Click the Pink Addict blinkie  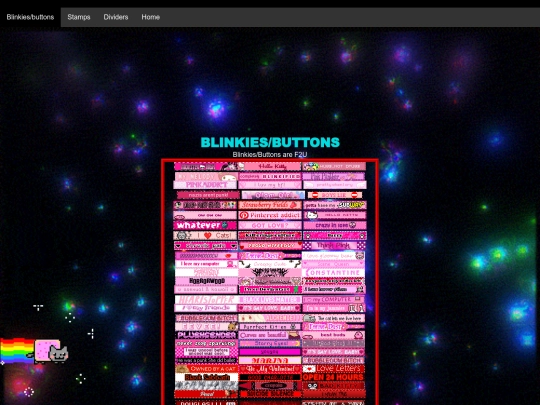coord(206,185)
